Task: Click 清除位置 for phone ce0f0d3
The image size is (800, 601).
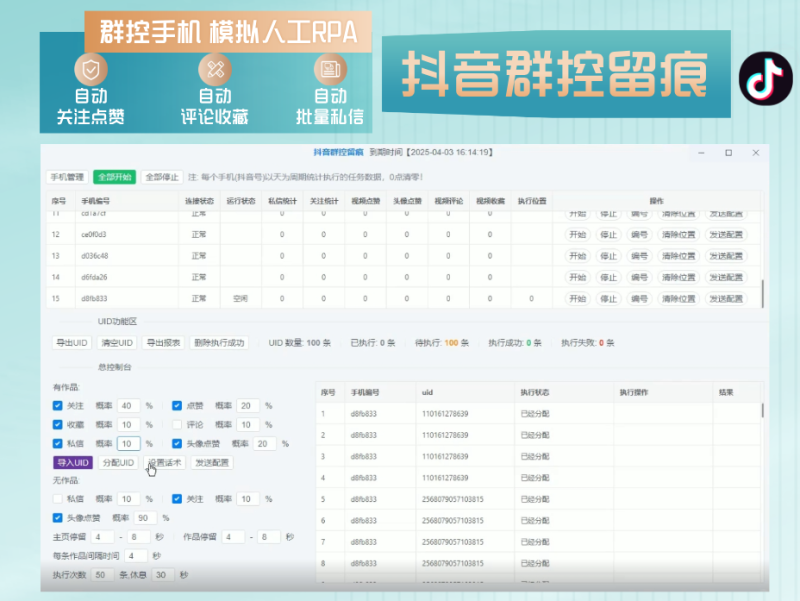Action: 679,234
